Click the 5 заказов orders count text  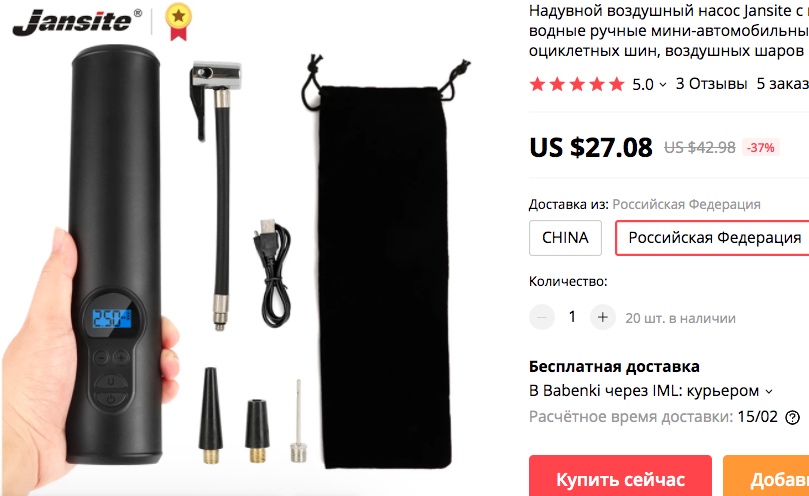(783, 84)
